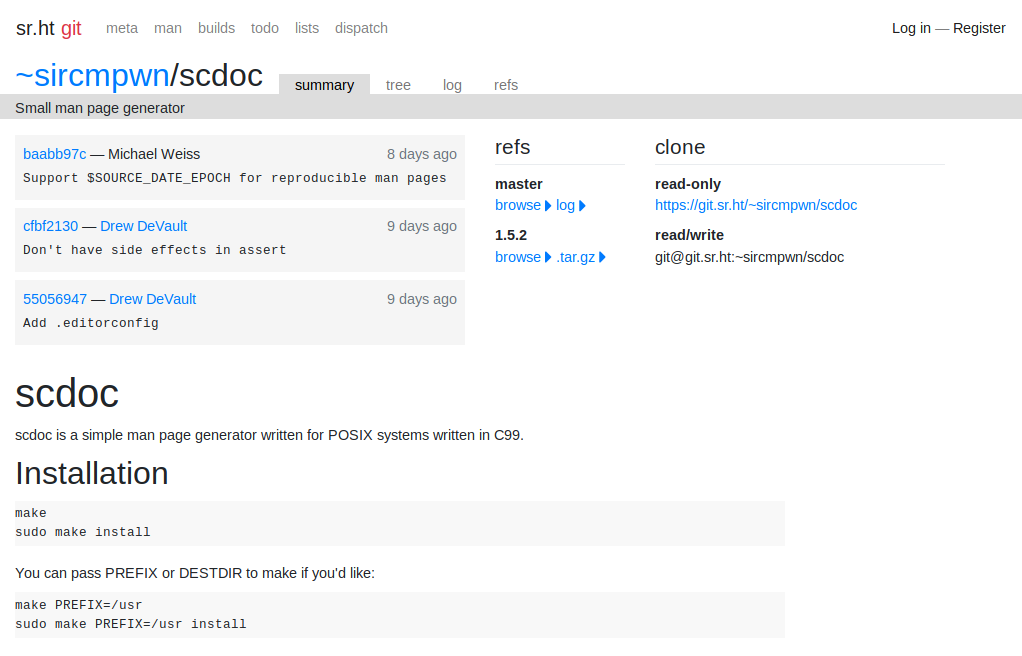View Drew DeVault's profile on cfbf2130 commit
This screenshot has height=656, width=1022.
[x=143, y=226]
